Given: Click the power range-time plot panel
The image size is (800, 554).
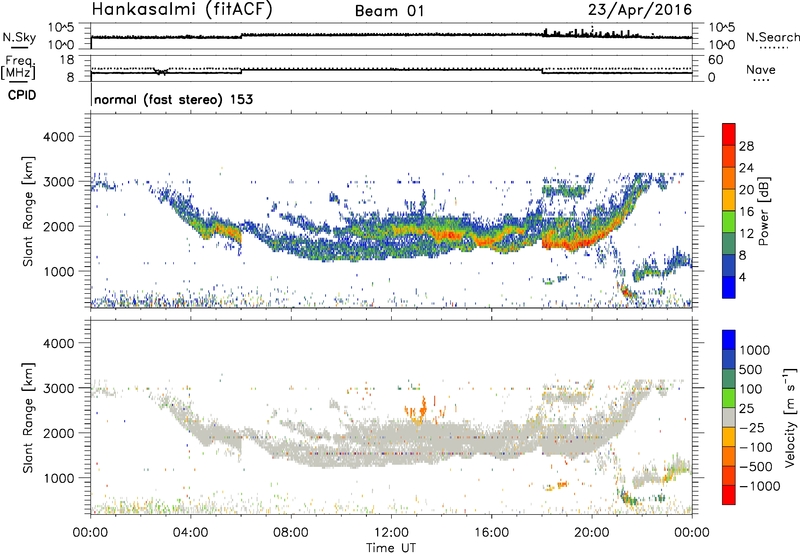Looking at the screenshot, I should pyautogui.click(x=391, y=210).
